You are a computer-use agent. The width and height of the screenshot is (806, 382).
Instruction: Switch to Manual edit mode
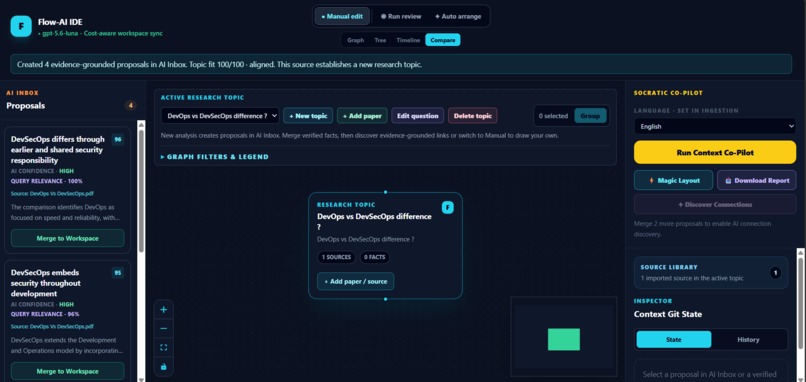[x=342, y=16]
